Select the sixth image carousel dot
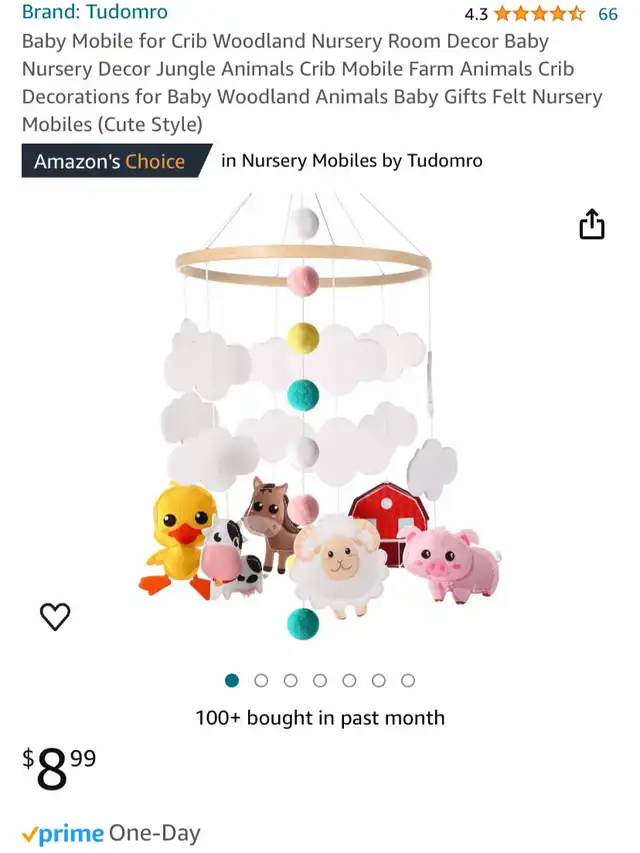Image resolution: width=640 pixels, height=853 pixels. (379, 681)
